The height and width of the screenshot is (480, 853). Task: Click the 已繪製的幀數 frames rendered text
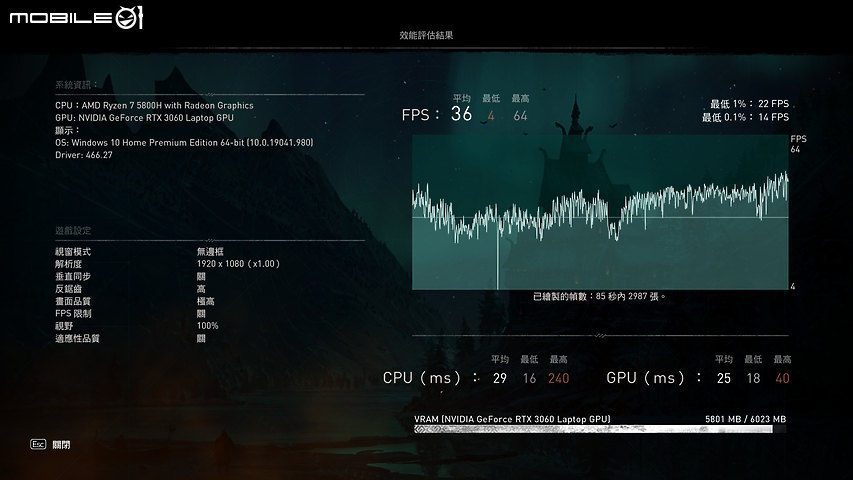(x=599, y=297)
